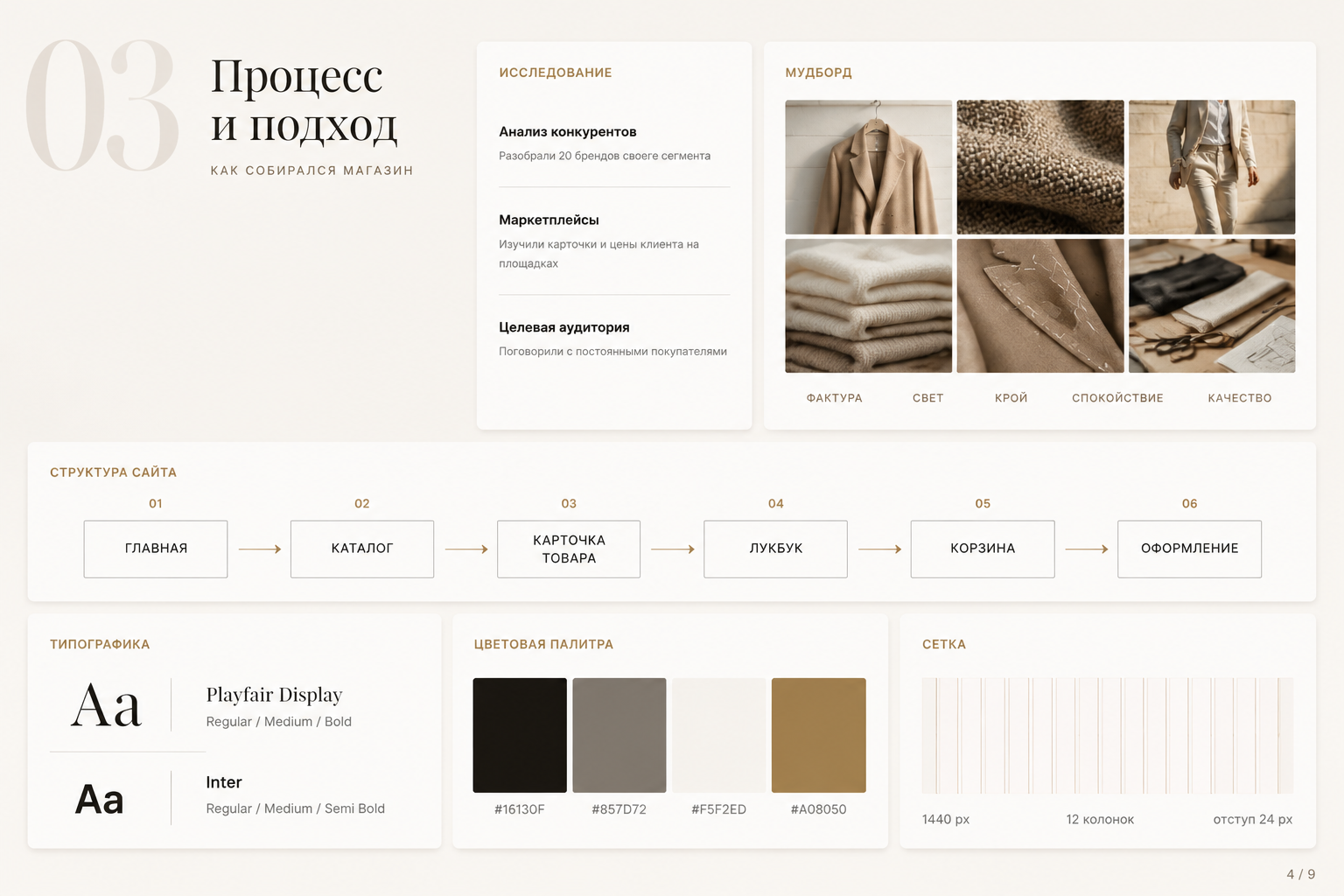This screenshot has width=1344, height=896.
Task: Click the arrow between ГЛАВНАЯ and КАТАЛОГ
Action: point(260,549)
